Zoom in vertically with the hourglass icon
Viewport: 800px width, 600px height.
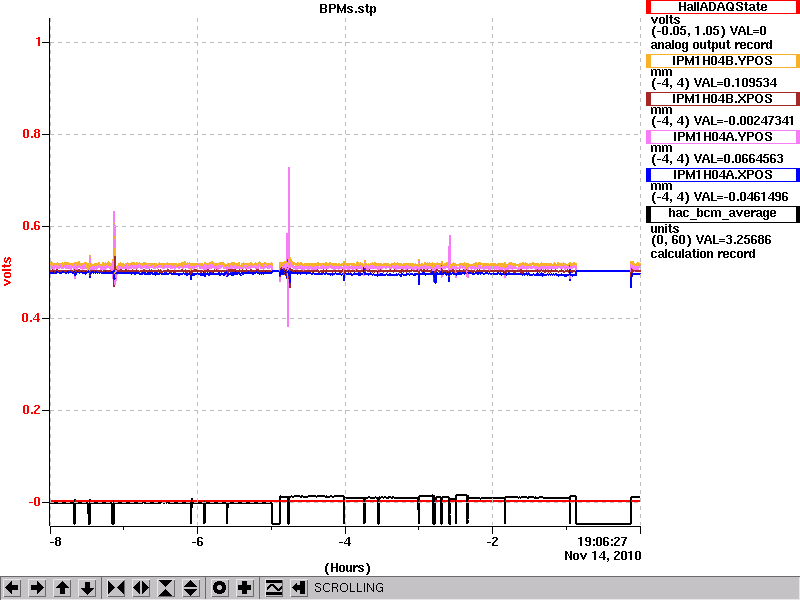(x=166, y=588)
